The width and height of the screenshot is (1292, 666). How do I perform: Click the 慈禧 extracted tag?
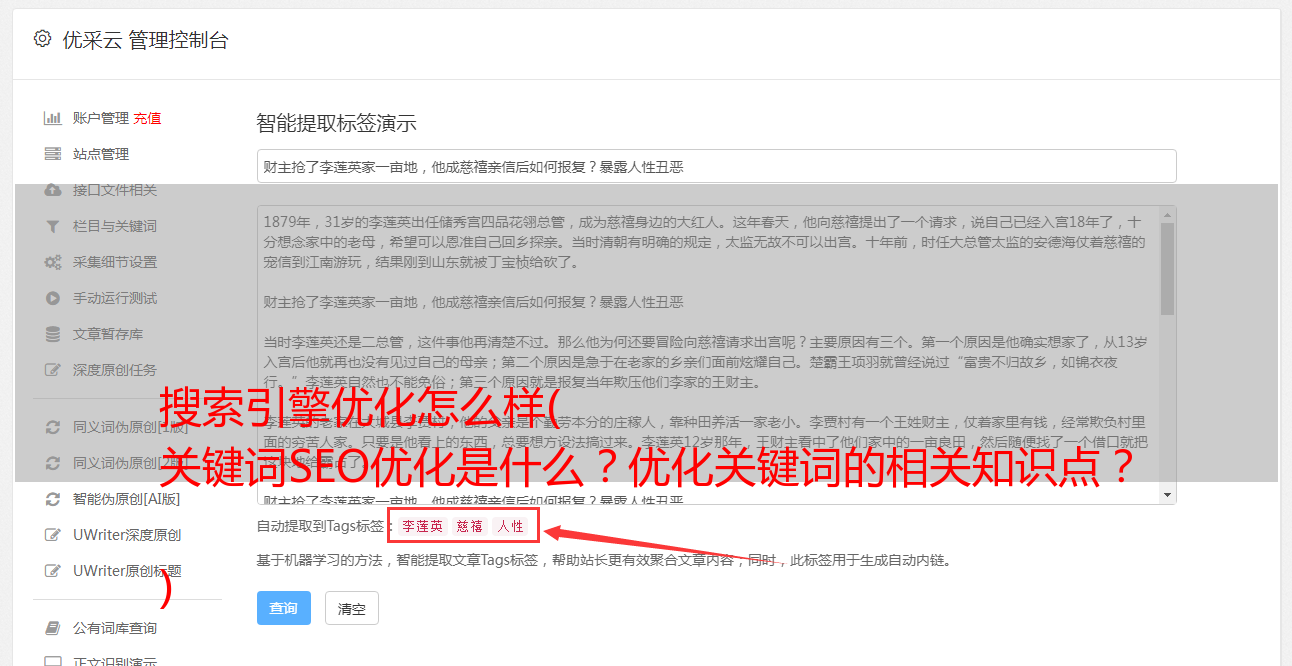pos(470,526)
